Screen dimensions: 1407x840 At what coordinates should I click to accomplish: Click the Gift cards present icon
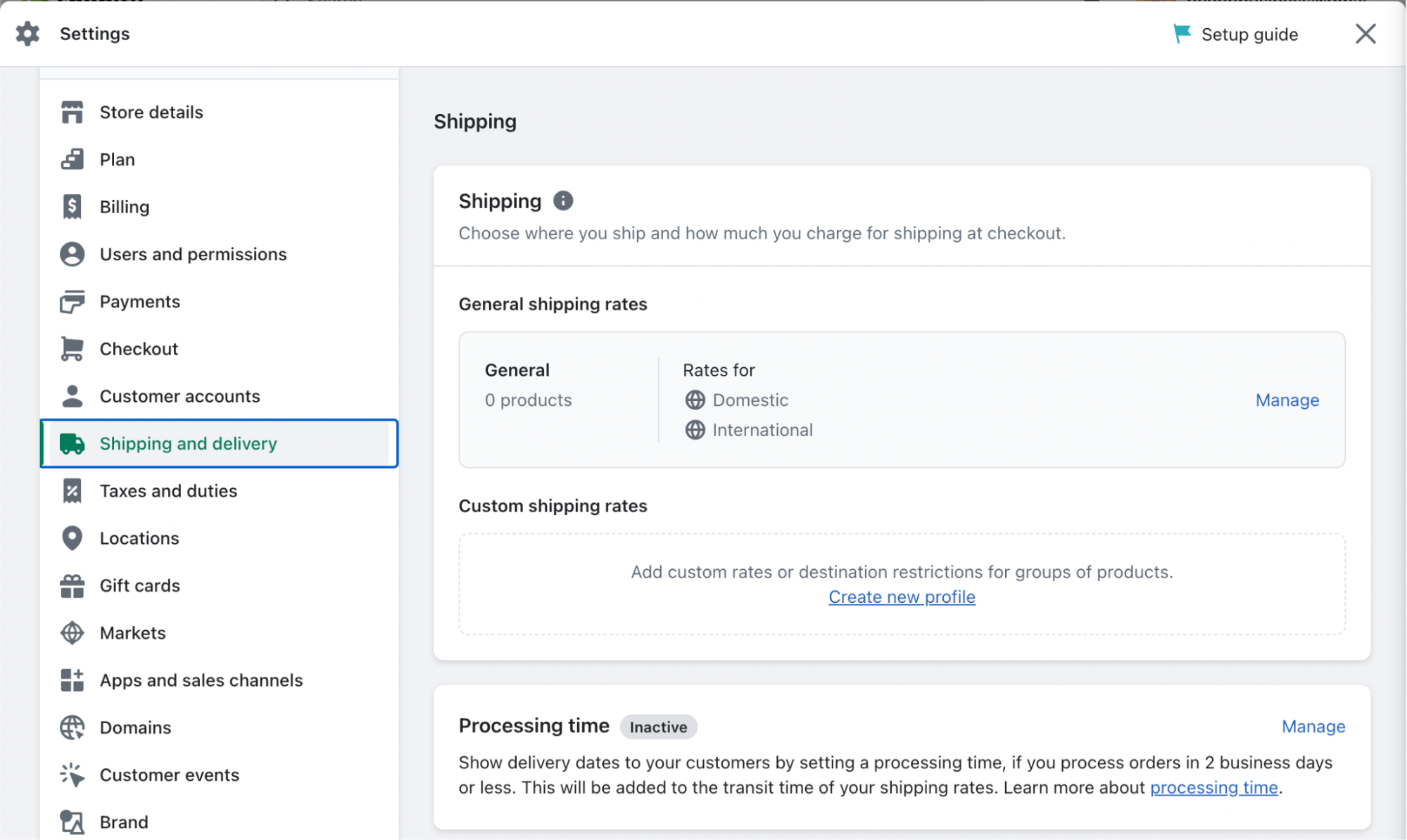tap(72, 585)
